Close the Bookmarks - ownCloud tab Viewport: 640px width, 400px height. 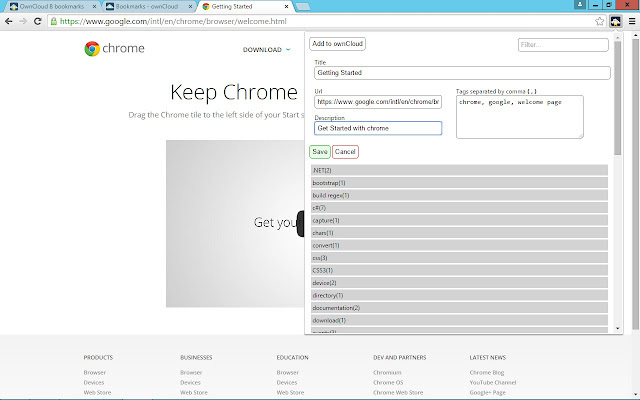click(x=190, y=7)
